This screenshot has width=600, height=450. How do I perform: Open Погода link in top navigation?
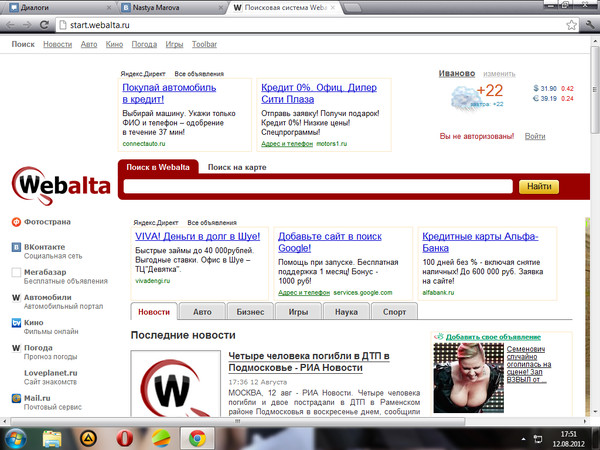pos(144,44)
